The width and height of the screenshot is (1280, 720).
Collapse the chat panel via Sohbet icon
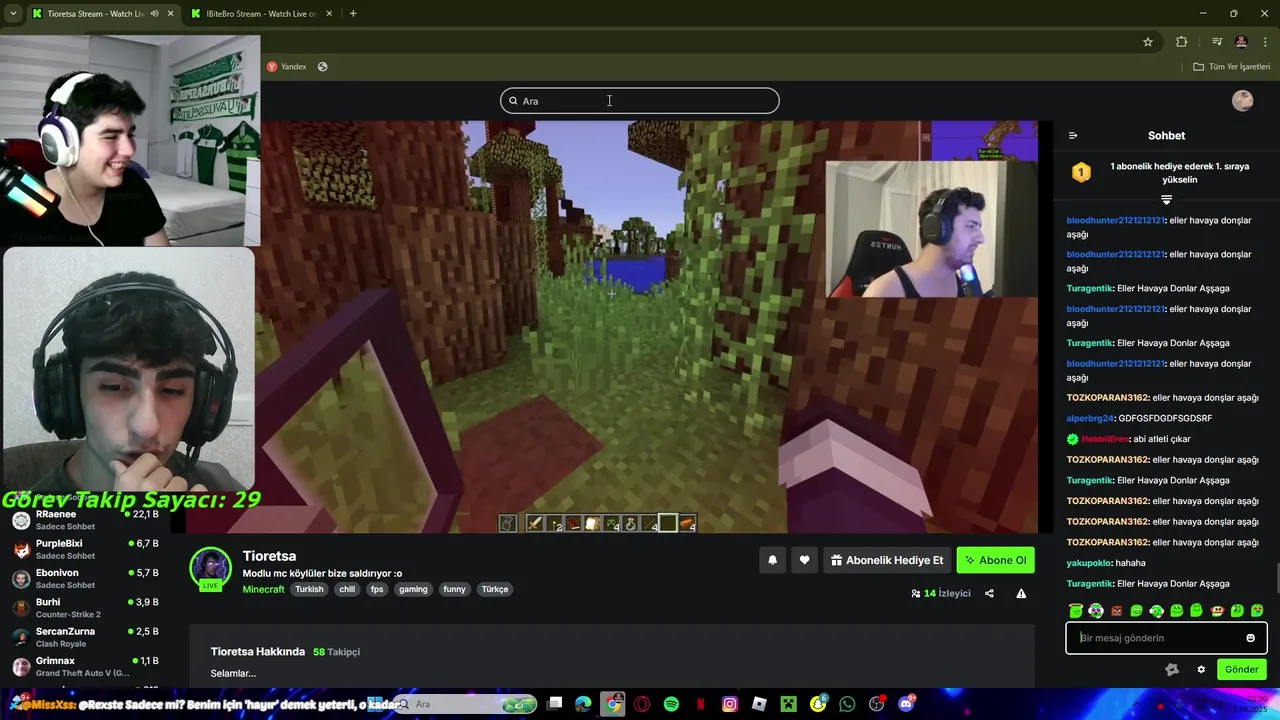click(x=1073, y=135)
